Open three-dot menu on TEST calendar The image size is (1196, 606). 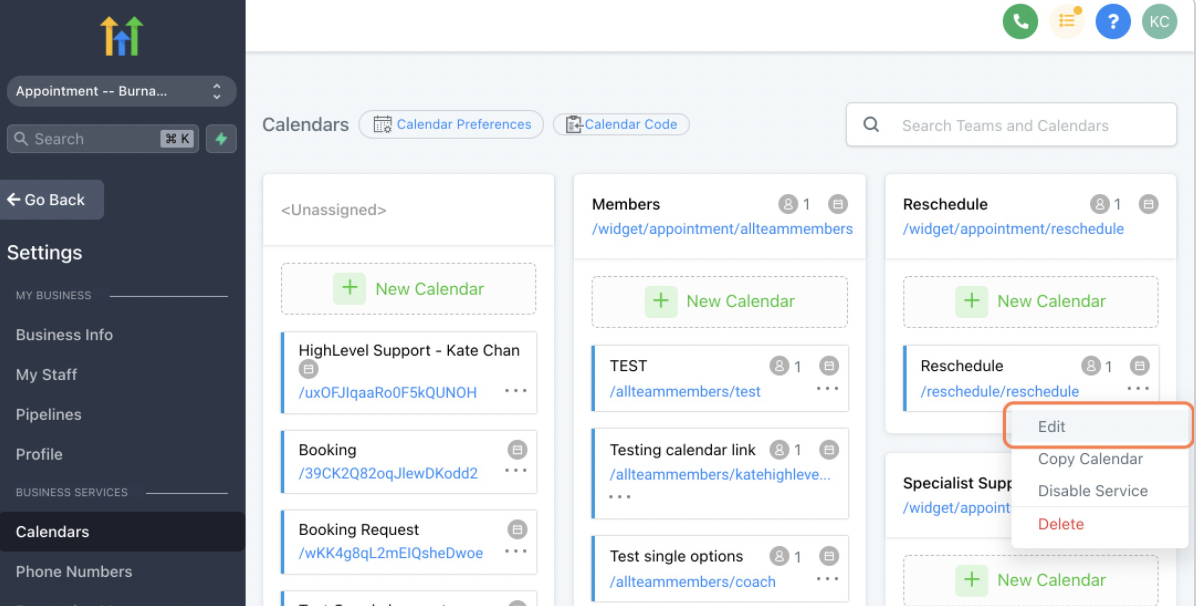click(827, 388)
